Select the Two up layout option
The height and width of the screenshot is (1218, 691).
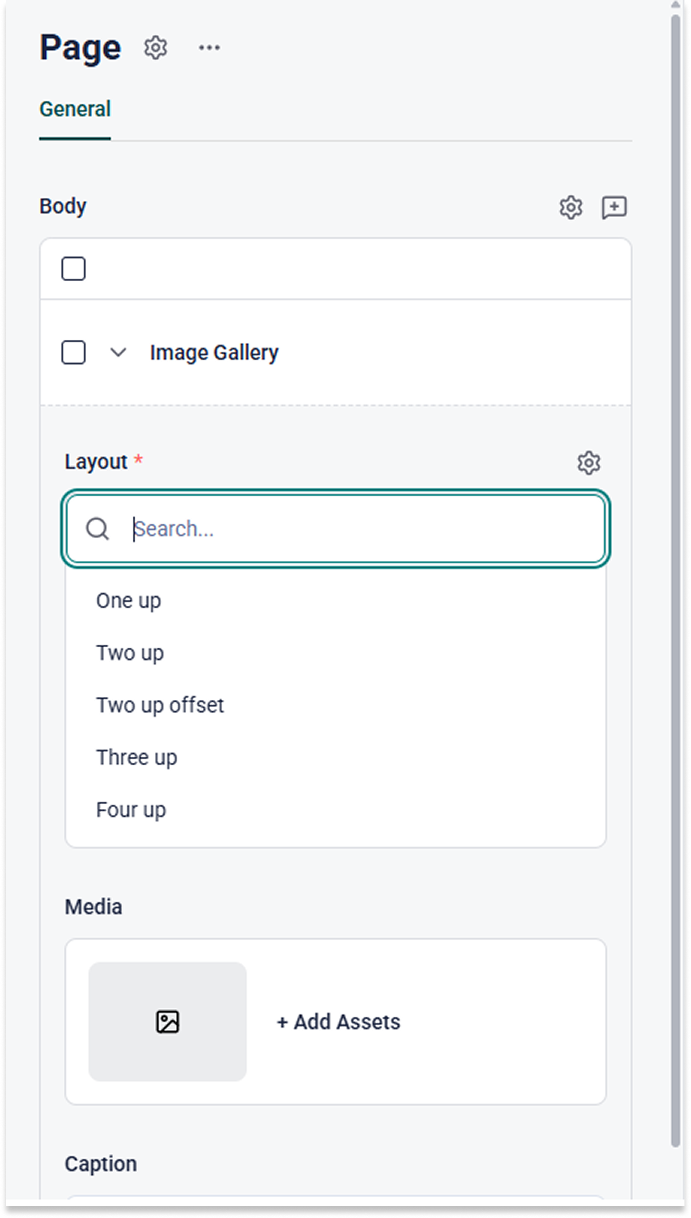tap(130, 652)
